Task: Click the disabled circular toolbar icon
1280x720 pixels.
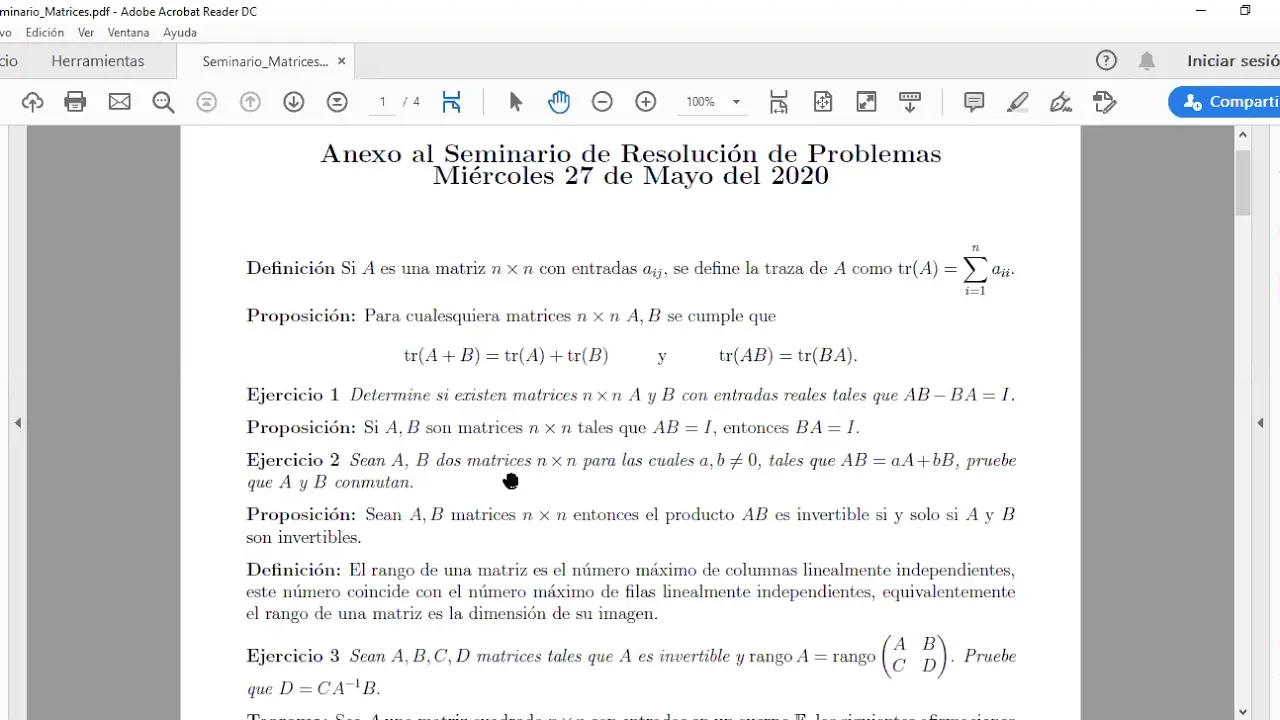Action: pos(207,102)
